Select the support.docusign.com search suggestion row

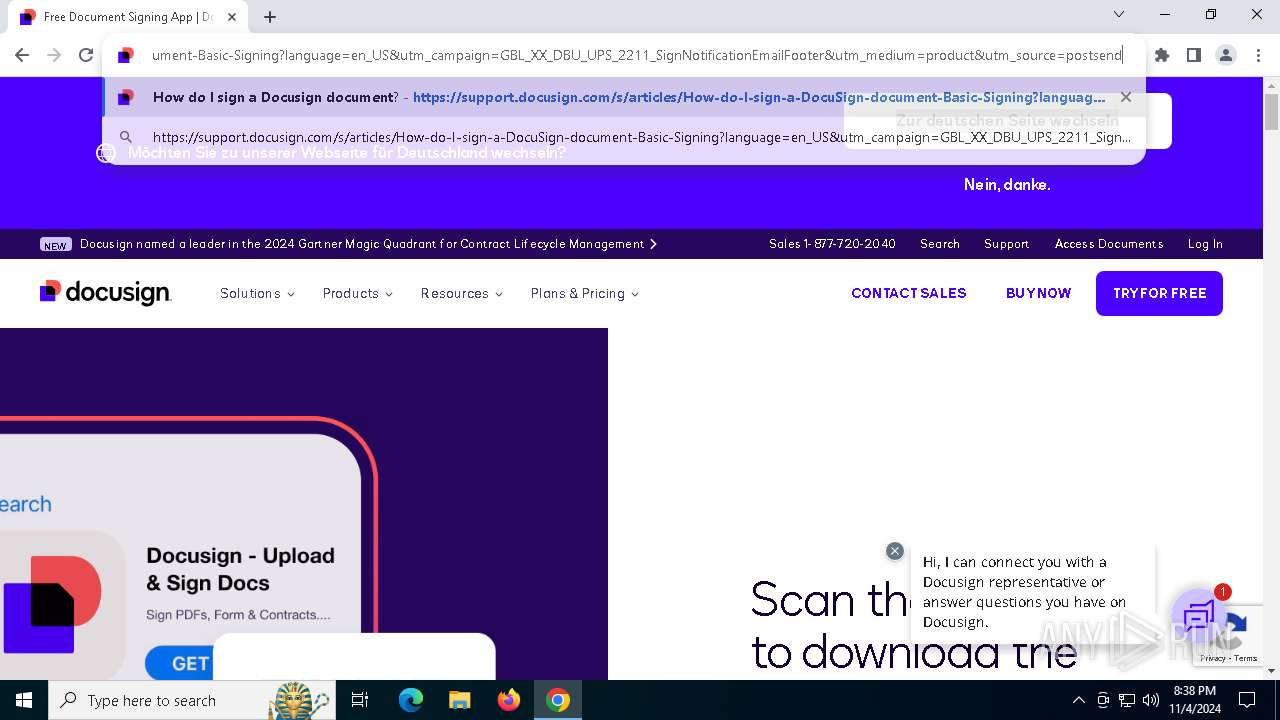click(x=625, y=137)
